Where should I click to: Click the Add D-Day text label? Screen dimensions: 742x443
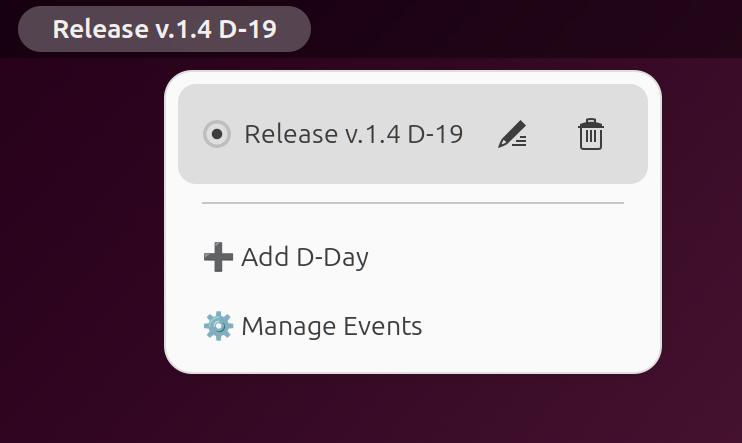coord(305,258)
